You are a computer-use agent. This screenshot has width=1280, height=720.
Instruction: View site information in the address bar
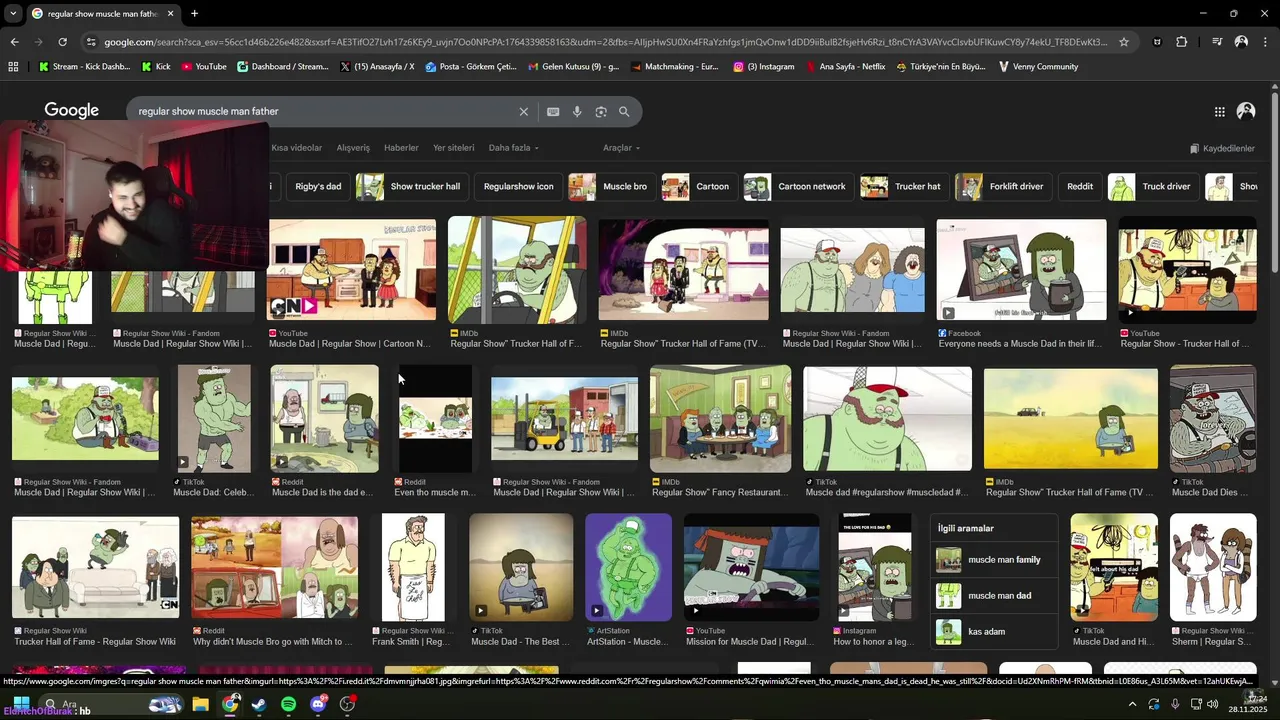point(91,42)
